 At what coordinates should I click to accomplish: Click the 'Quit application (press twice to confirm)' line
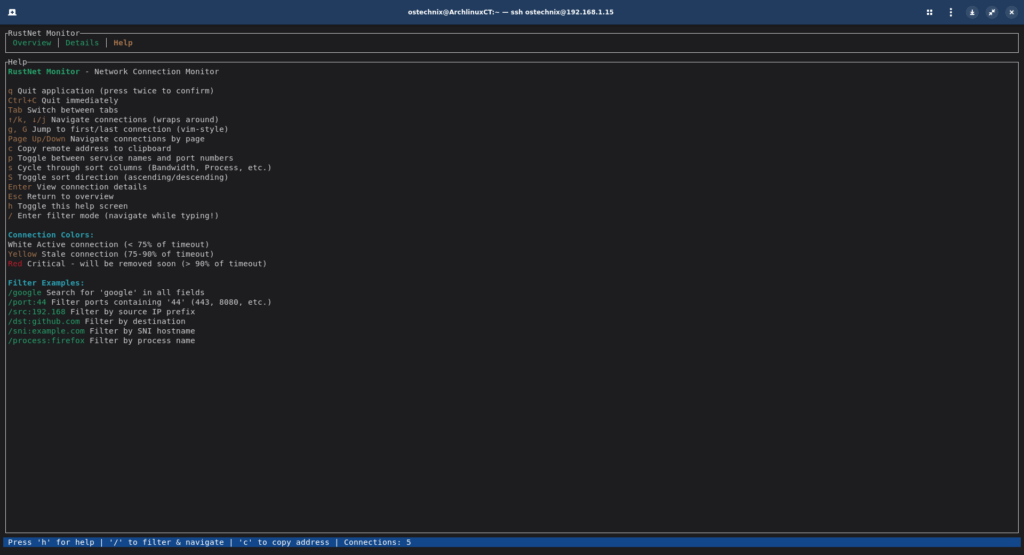pos(111,91)
